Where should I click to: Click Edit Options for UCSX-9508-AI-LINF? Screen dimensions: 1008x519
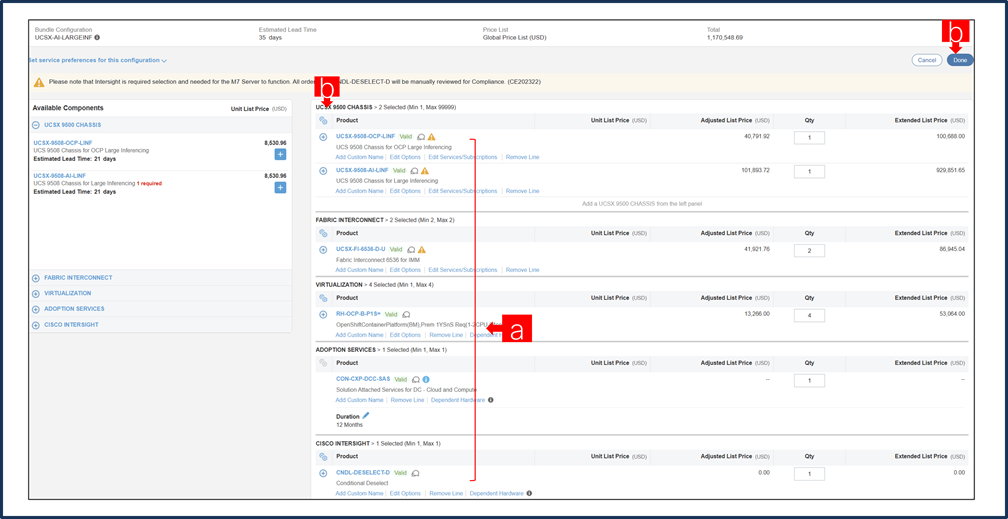click(x=405, y=191)
